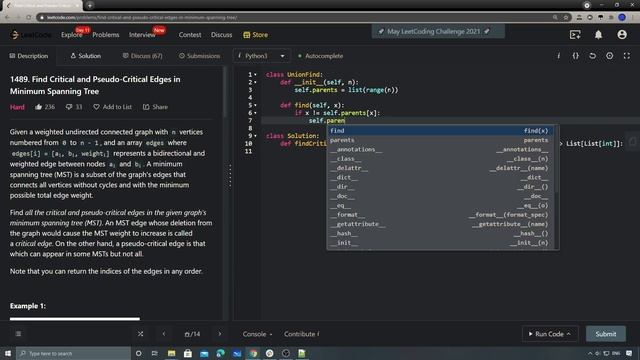Expand the Console panel

click(257, 334)
